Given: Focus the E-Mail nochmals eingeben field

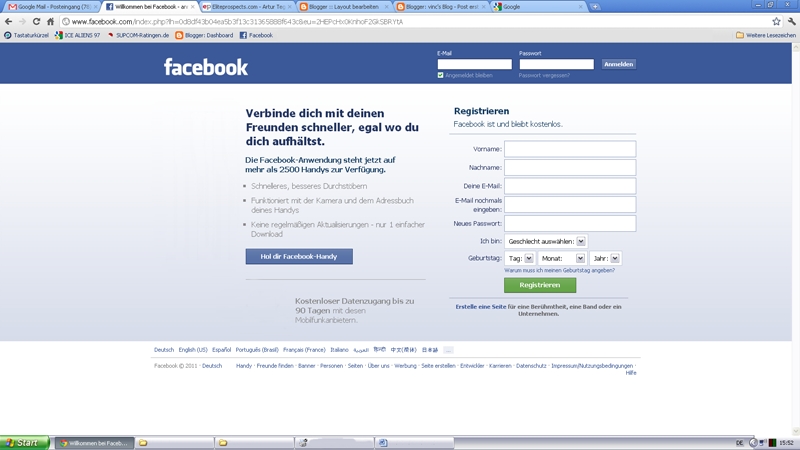Looking at the screenshot, I should tap(570, 205).
